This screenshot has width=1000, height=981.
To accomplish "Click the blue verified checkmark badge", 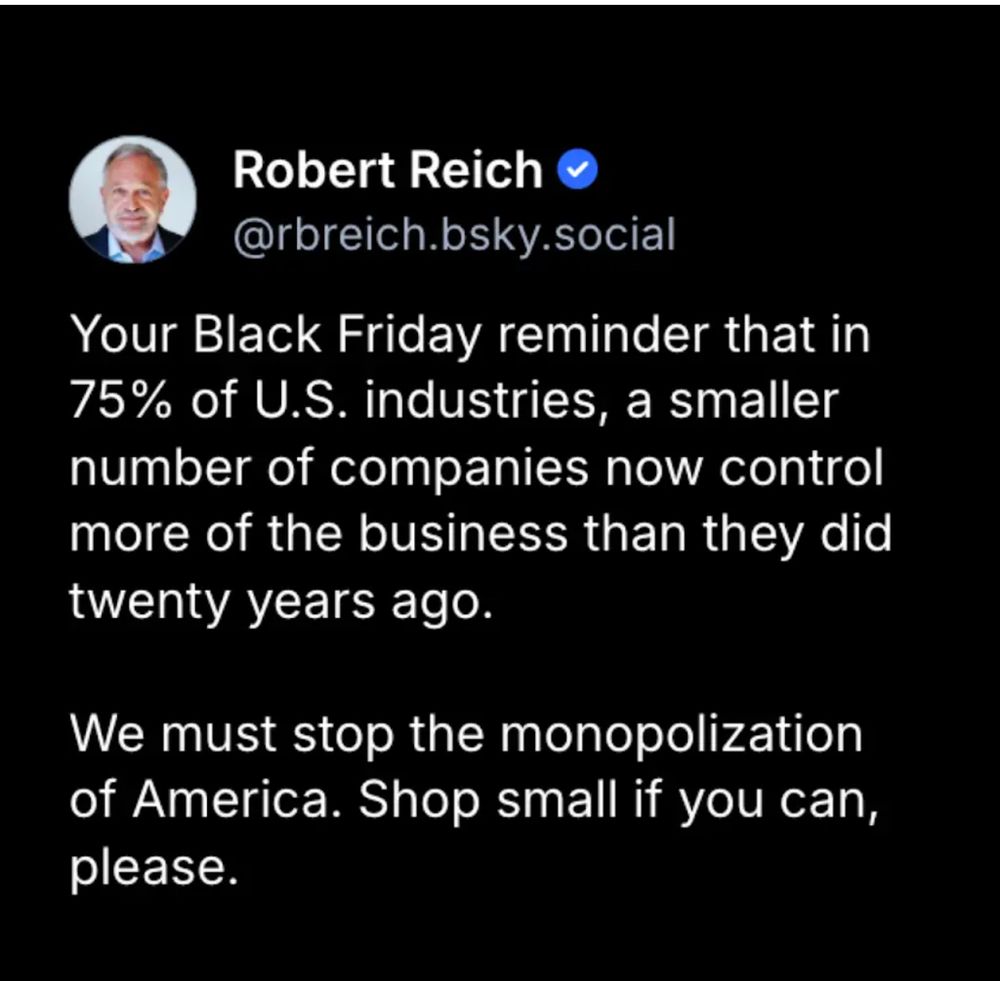I will [x=578, y=169].
